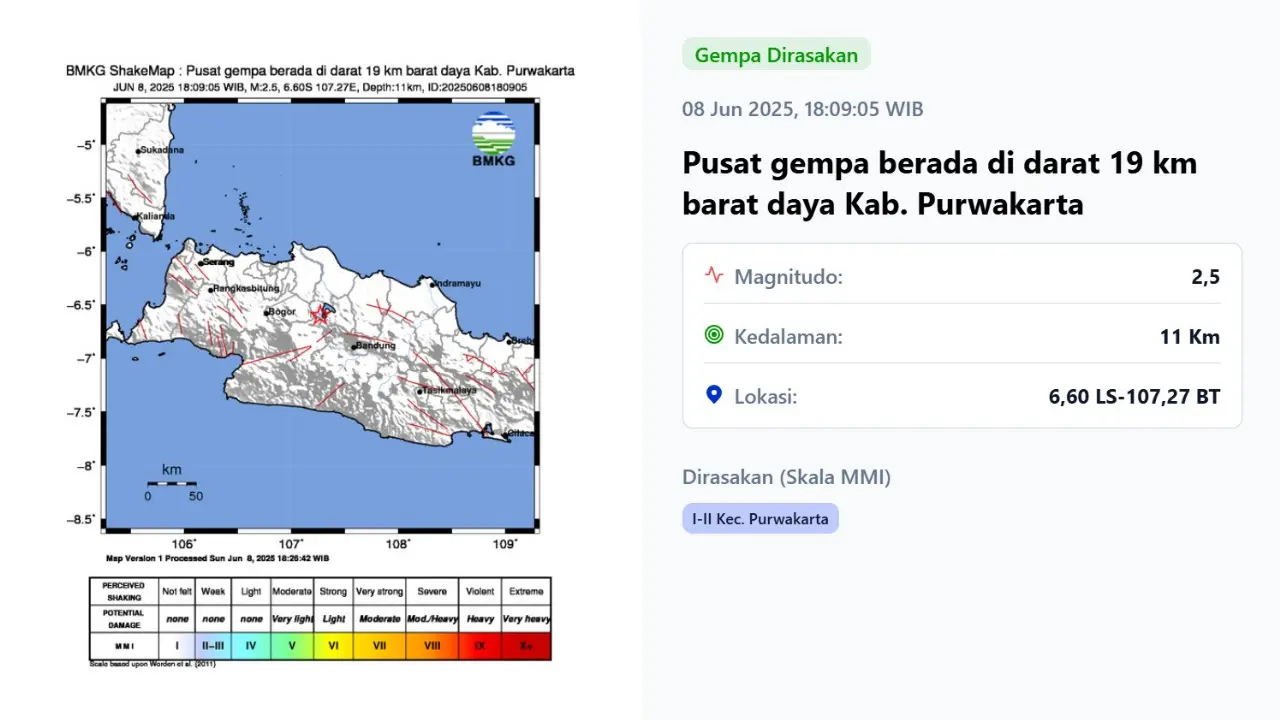This screenshot has height=720, width=1280.
Task: Click the 'Magnitudo:' label
Action: [789, 277]
